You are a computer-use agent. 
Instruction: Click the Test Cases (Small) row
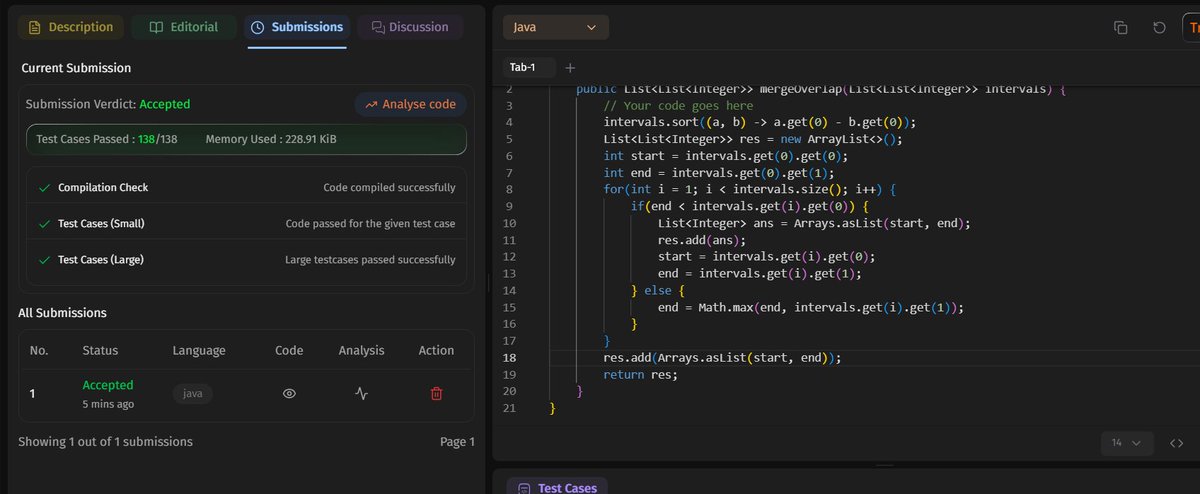pos(247,223)
